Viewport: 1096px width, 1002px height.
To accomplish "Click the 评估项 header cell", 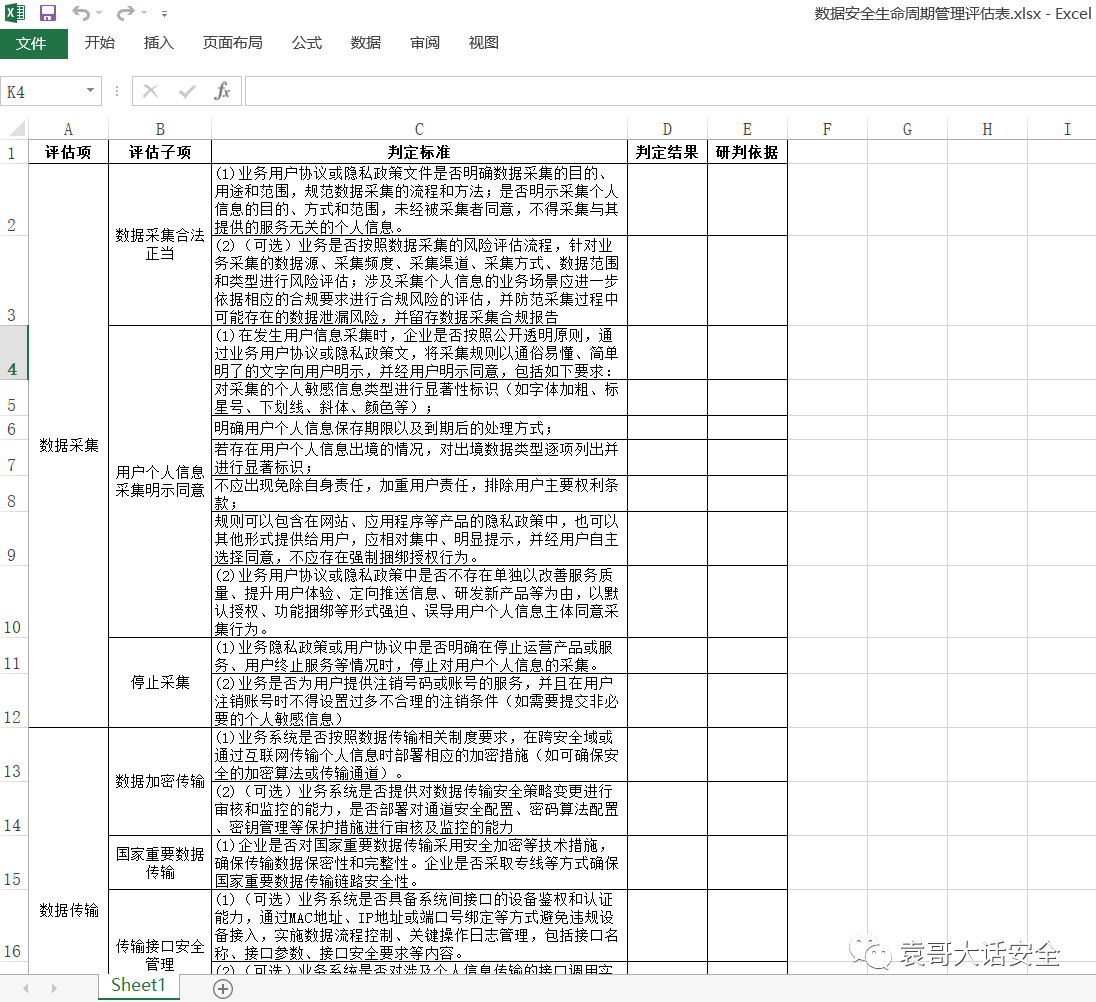I will pos(68,152).
